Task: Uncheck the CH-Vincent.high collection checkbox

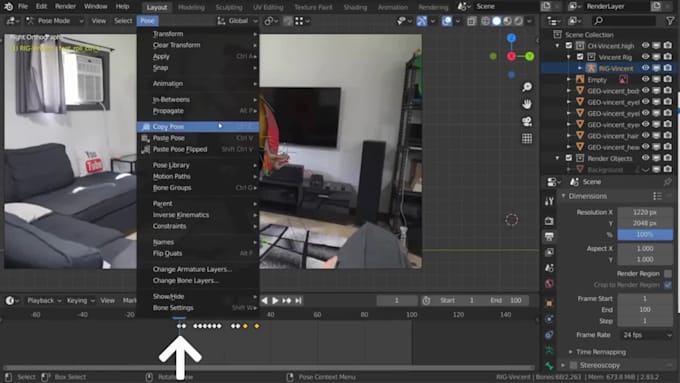Action: (x=569, y=46)
